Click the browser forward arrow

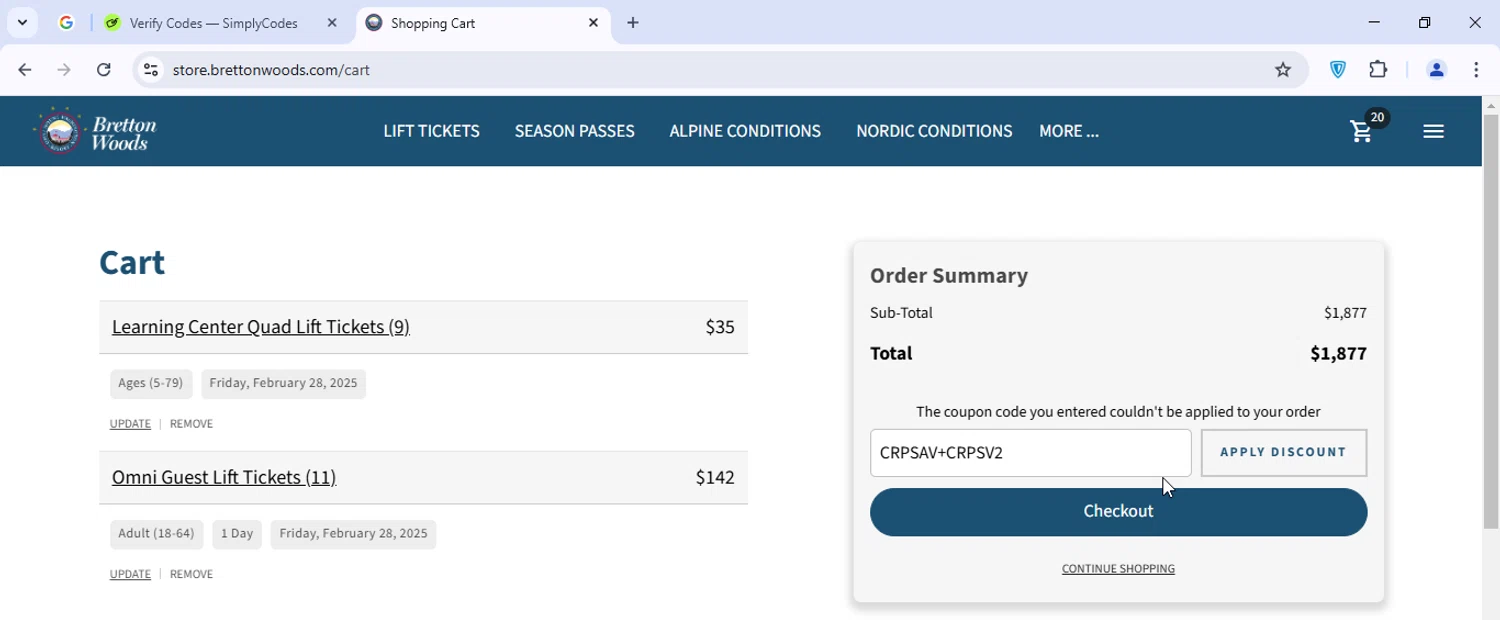64,70
